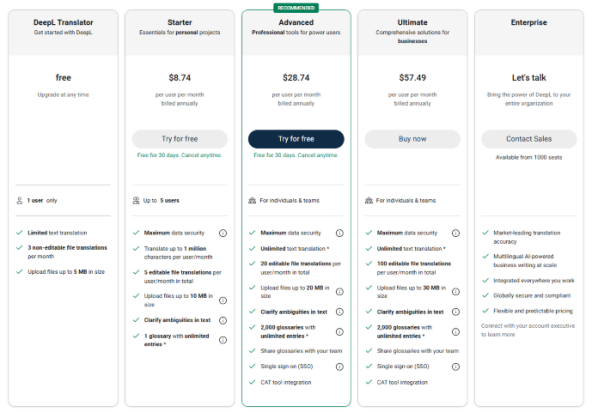Click info icon next to Starter 1 glossary
This screenshot has height=412, width=592.
223,340
